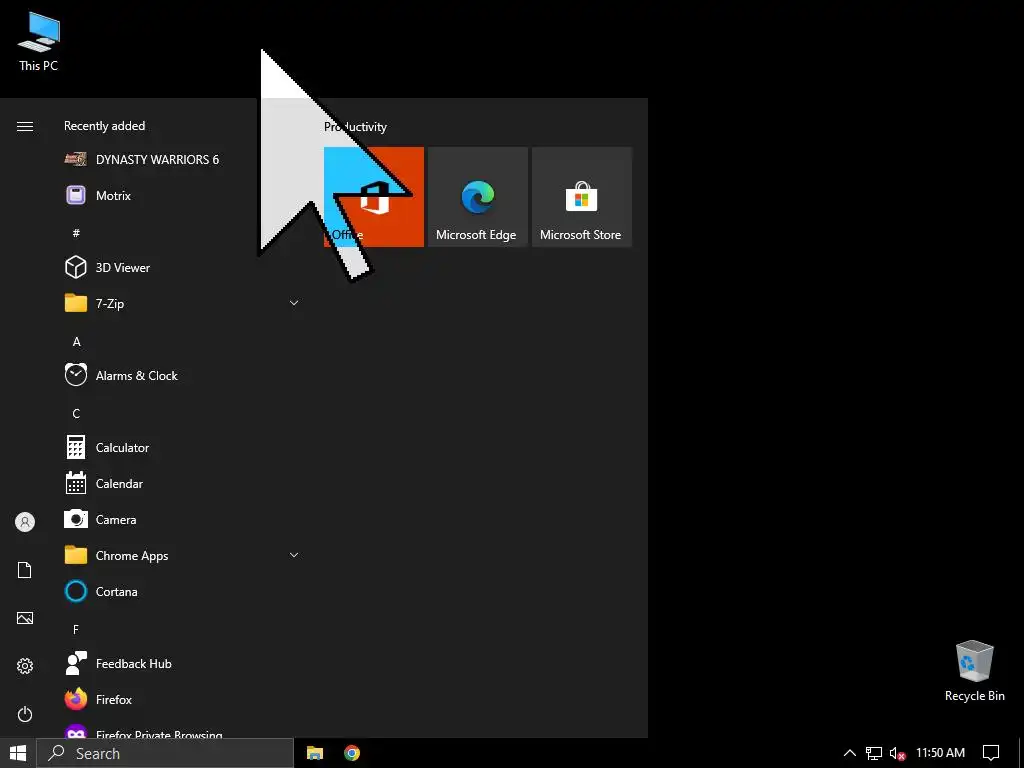Open Google Chrome from the taskbar
Screen dimensions: 1024x768
(x=352, y=753)
